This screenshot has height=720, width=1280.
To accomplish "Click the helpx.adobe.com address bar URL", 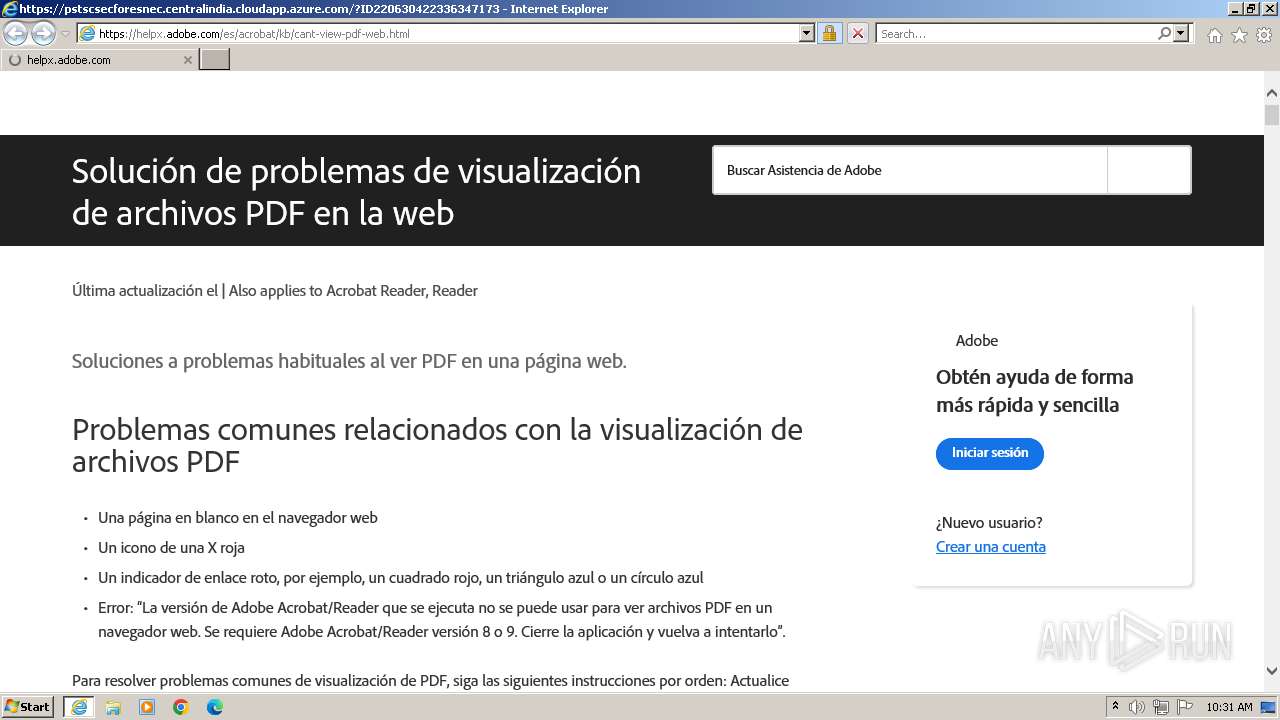I will (x=254, y=34).
